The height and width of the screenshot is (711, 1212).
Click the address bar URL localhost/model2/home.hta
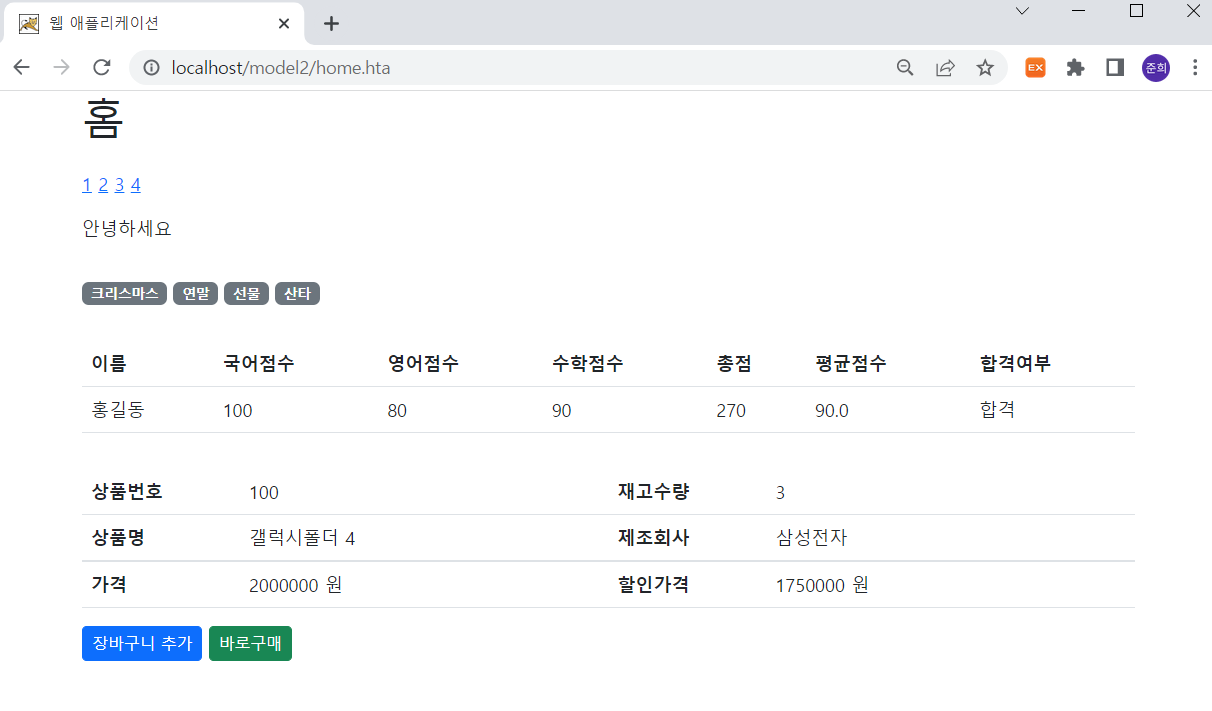281,68
